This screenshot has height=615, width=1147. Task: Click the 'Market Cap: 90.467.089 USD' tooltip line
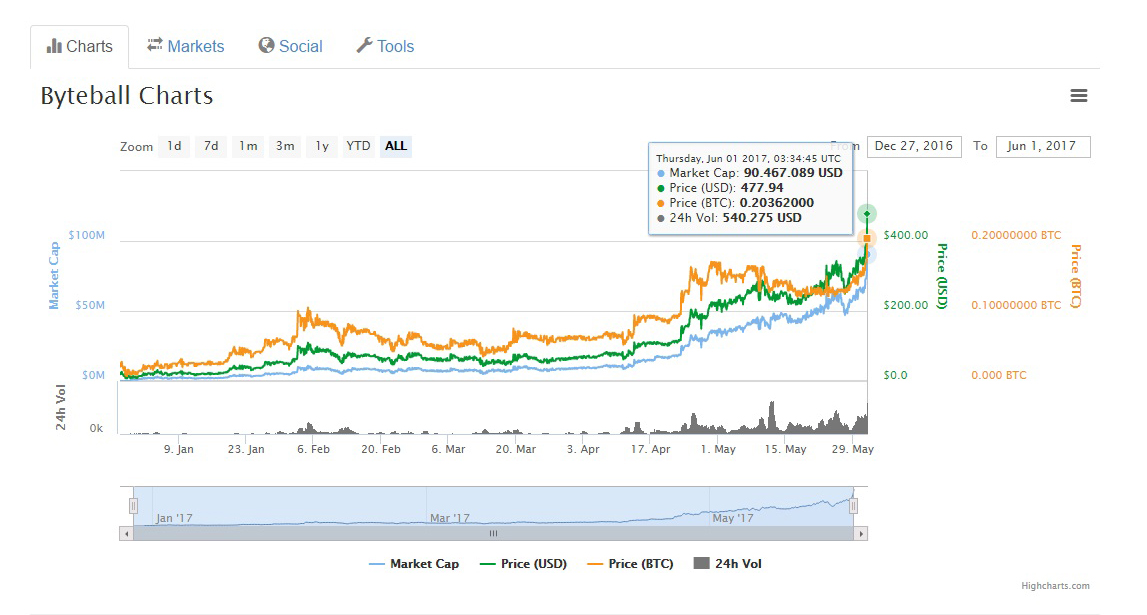point(750,173)
